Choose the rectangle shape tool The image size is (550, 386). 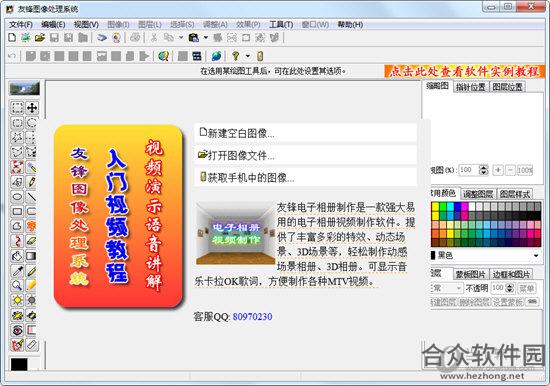pos(17,211)
